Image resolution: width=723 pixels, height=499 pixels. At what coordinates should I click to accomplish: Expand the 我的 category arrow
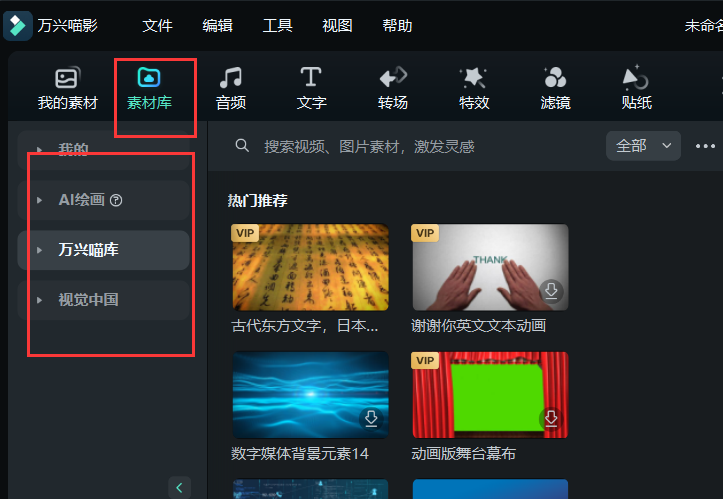pyautogui.click(x=40, y=149)
